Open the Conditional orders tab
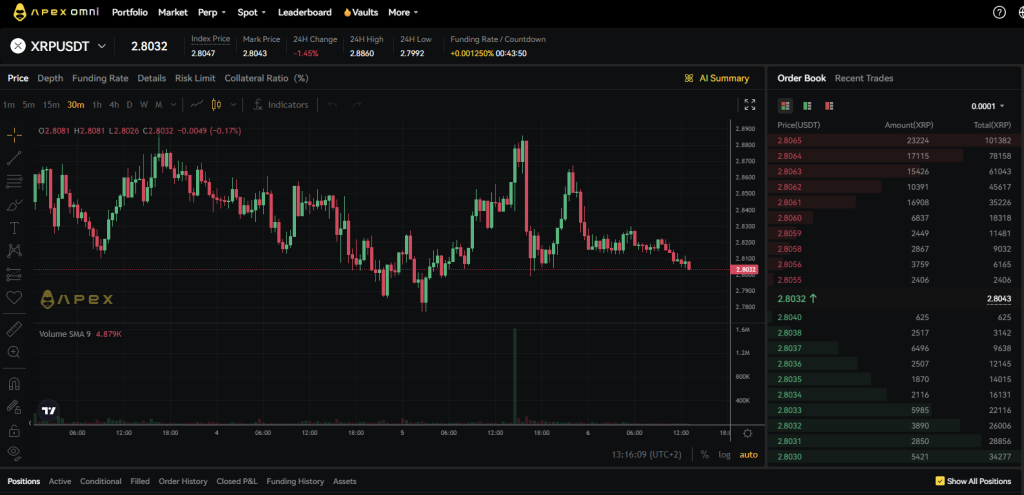The height and width of the screenshot is (495, 1024). 101,481
